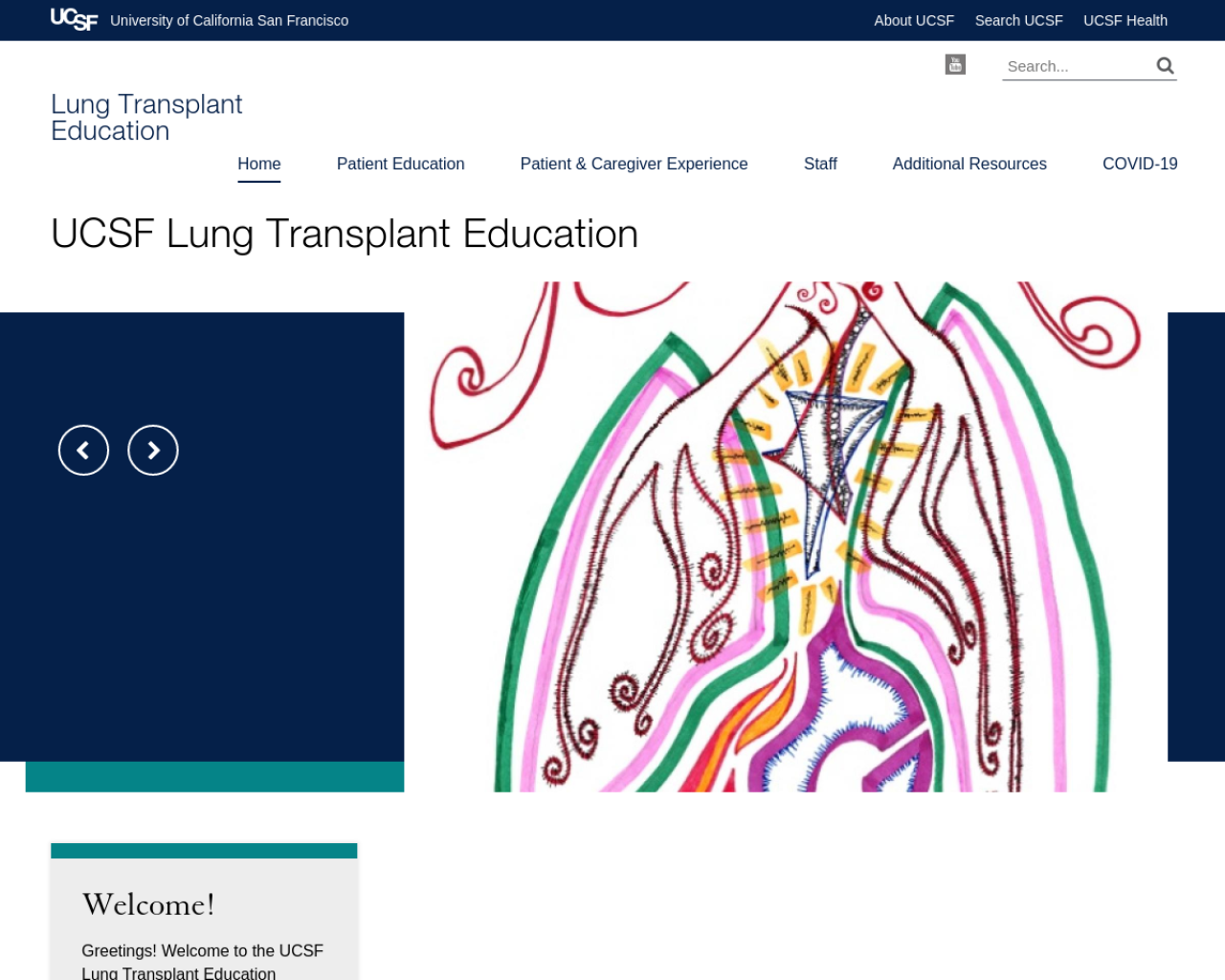The height and width of the screenshot is (980, 1225).
Task: Open Search UCSF link
Action: click(x=1018, y=20)
